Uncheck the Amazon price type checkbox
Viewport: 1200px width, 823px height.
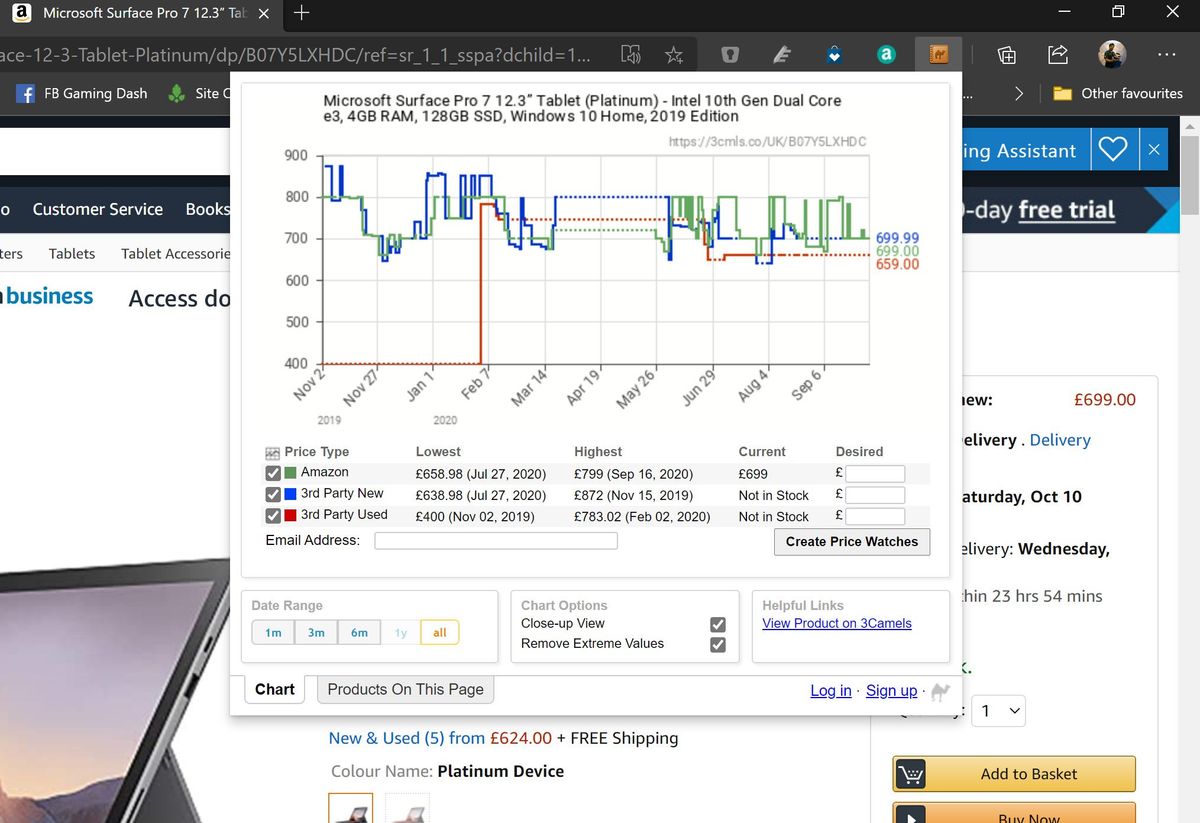coord(273,473)
